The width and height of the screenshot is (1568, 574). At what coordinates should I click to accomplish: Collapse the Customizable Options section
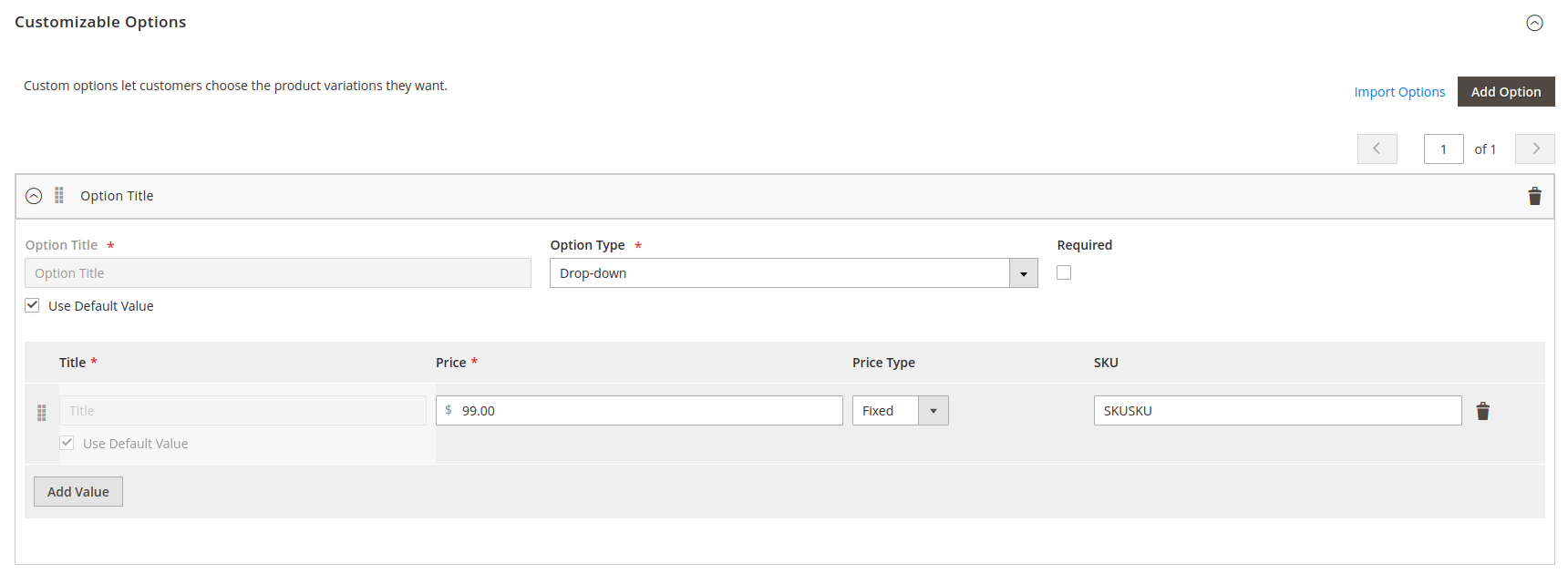1533,23
